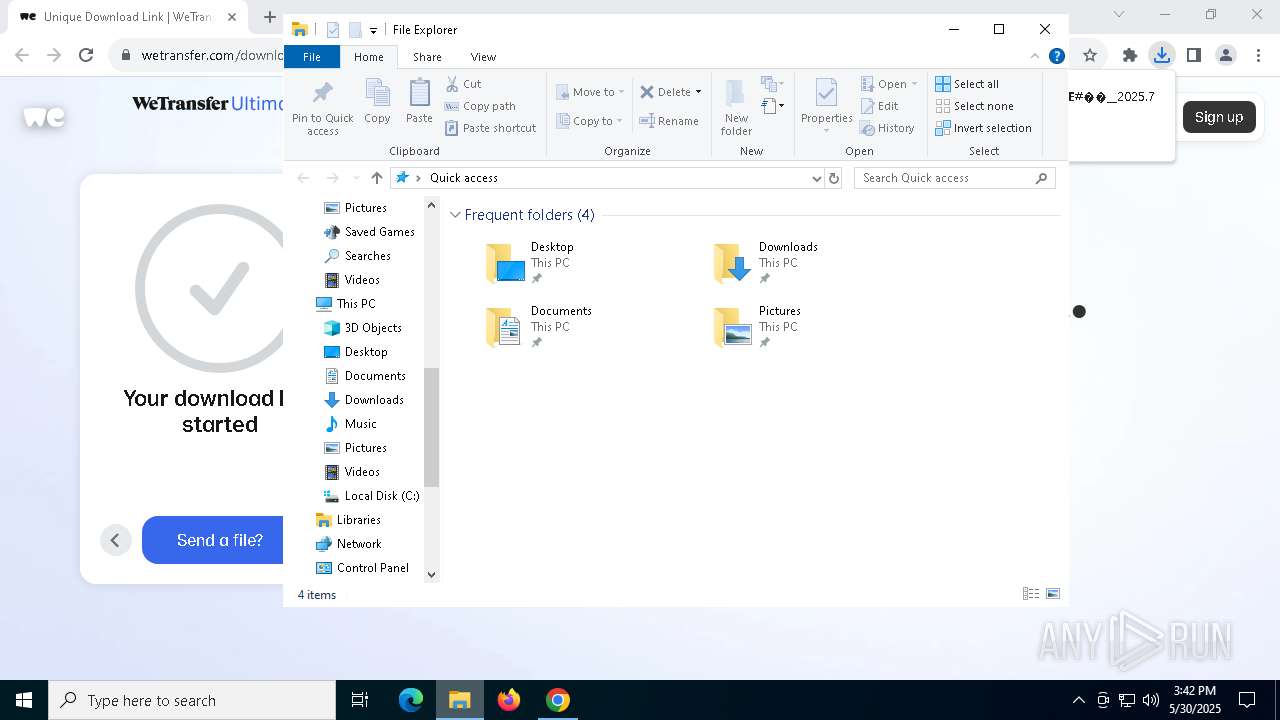
Task: Open a new Chrome tab
Action: (270, 17)
